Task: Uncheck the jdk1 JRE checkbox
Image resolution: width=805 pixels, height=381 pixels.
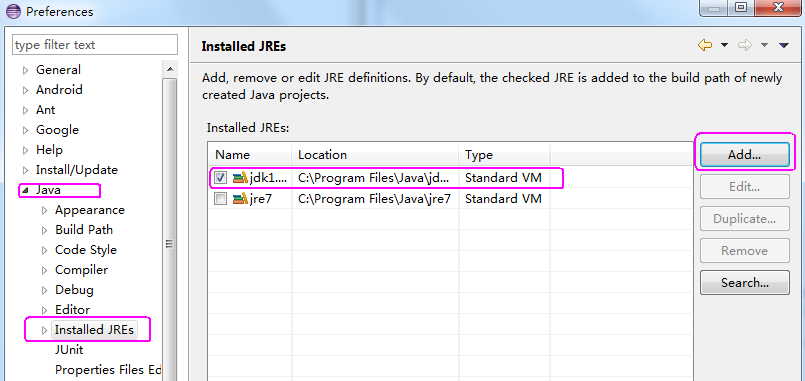Action: (x=220, y=178)
